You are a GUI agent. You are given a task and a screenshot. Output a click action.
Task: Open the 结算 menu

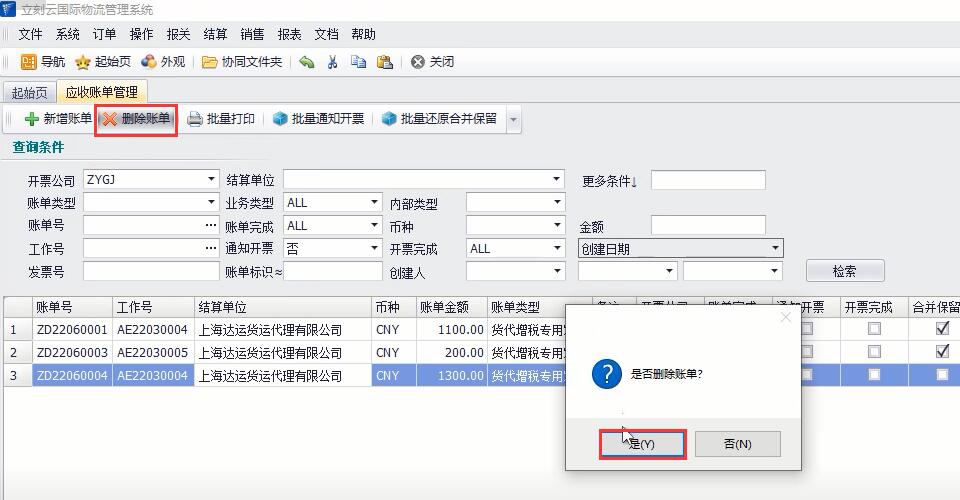coord(215,34)
